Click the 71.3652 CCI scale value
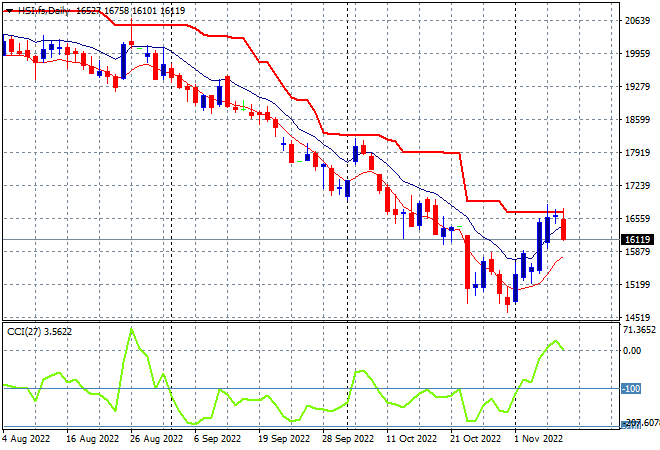 pos(639,329)
